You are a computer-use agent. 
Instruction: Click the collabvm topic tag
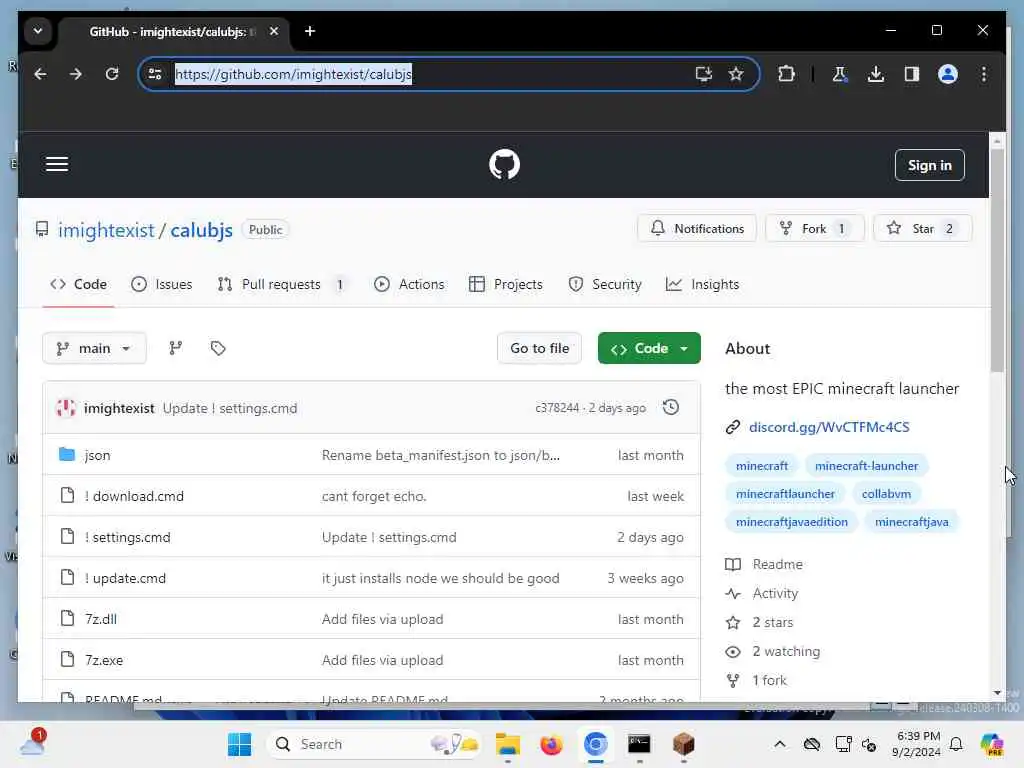886,494
